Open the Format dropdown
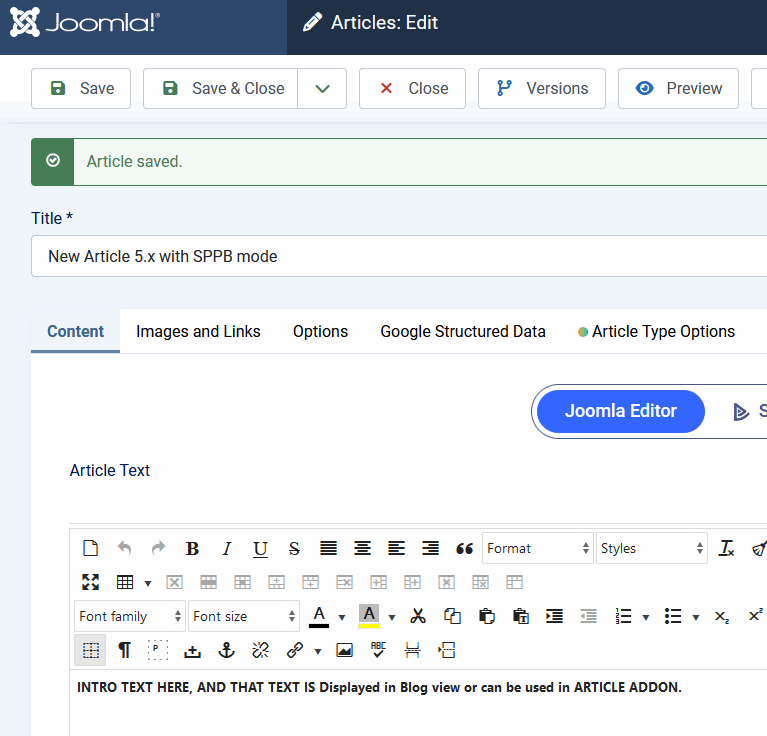The height and width of the screenshot is (736, 767). tap(538, 548)
